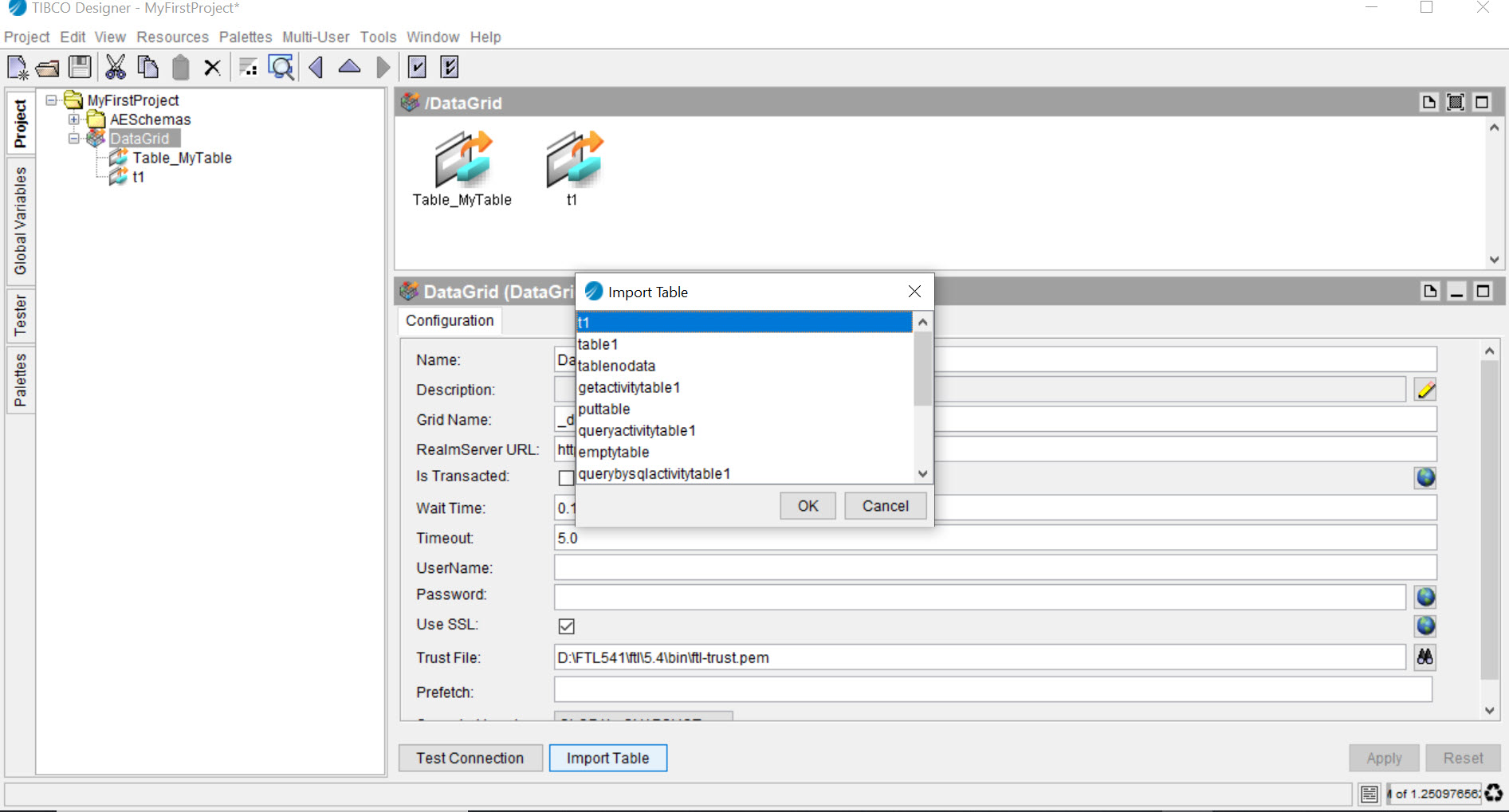Collapse the MyFirstProject root node
The image size is (1509, 812).
[52, 100]
